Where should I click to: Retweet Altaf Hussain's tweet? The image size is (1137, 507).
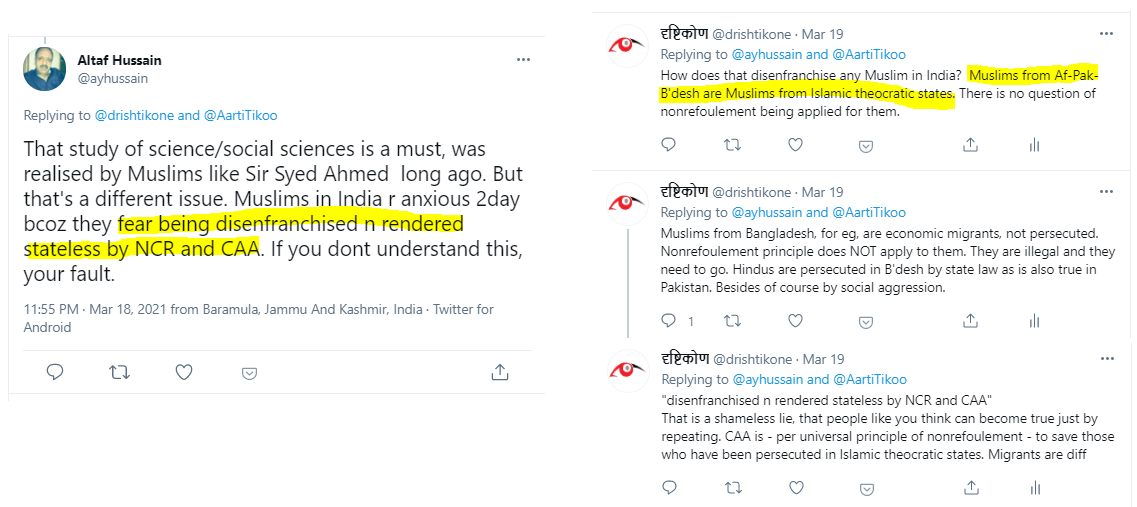pos(119,373)
